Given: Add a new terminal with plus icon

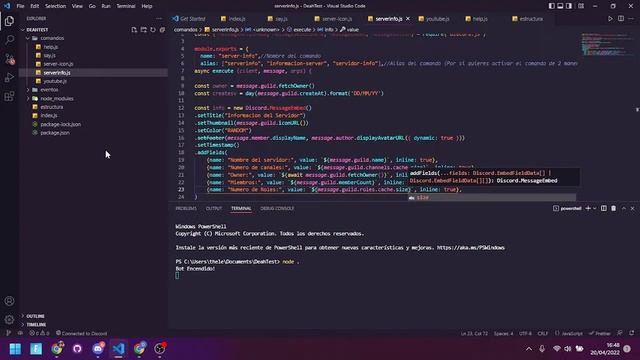Looking at the screenshot, I should click(x=588, y=209).
